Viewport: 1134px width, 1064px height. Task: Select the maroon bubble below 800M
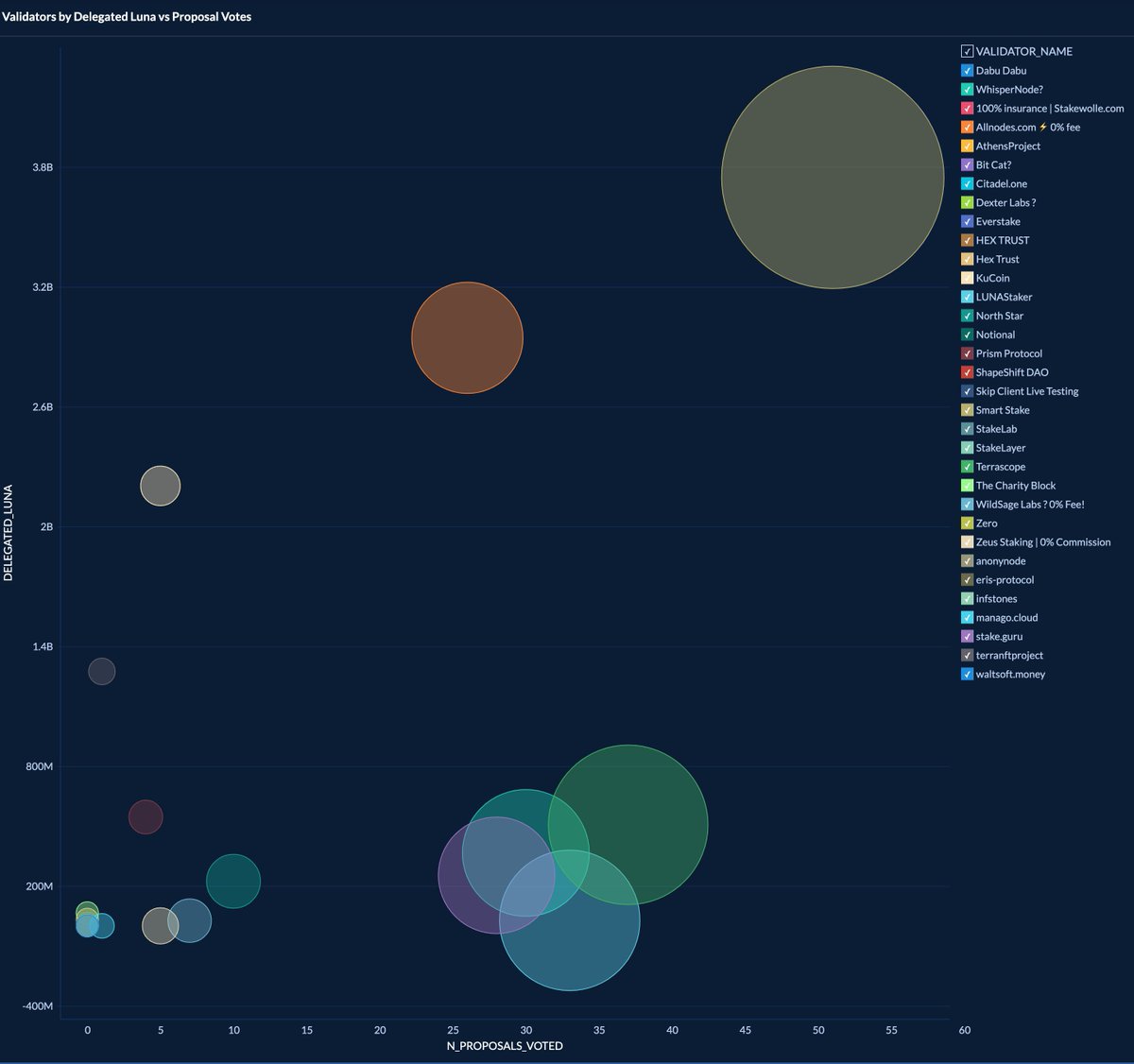(x=146, y=816)
